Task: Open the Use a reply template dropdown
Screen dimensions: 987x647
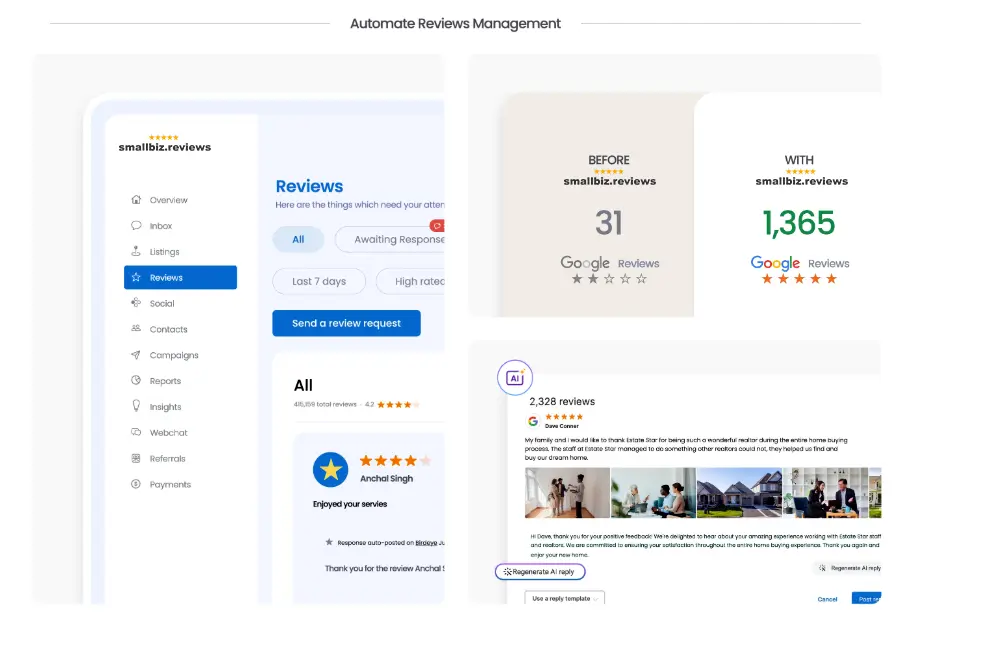Action: pos(565,599)
